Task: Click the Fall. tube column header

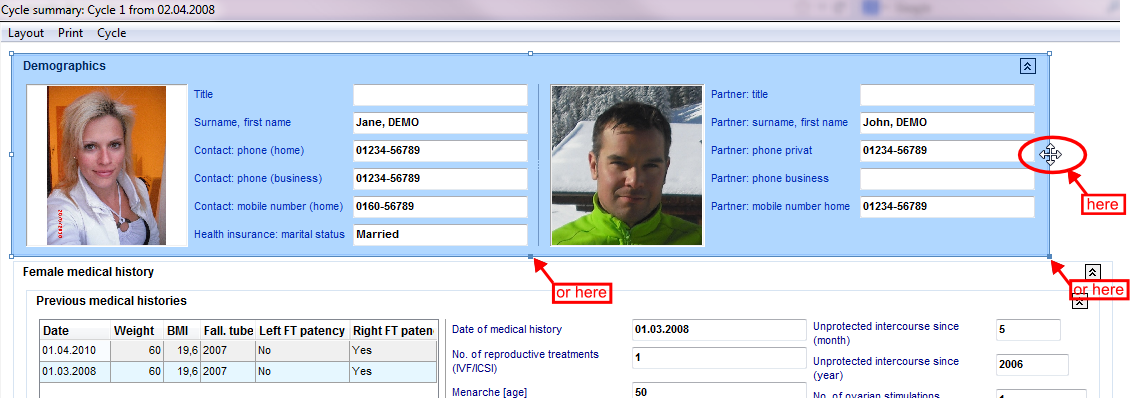Action: click(227, 331)
